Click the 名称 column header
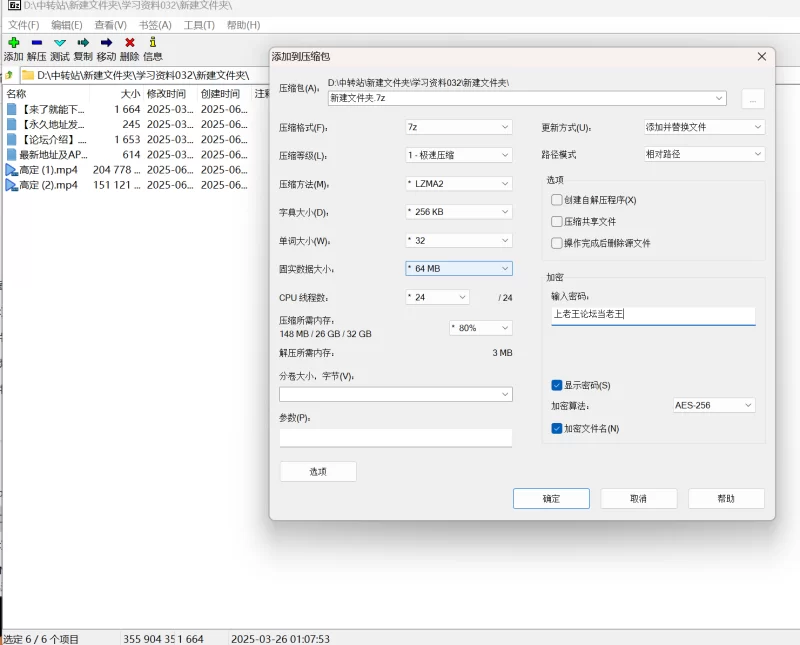Screen dimensions: 800x645 pos(47,94)
